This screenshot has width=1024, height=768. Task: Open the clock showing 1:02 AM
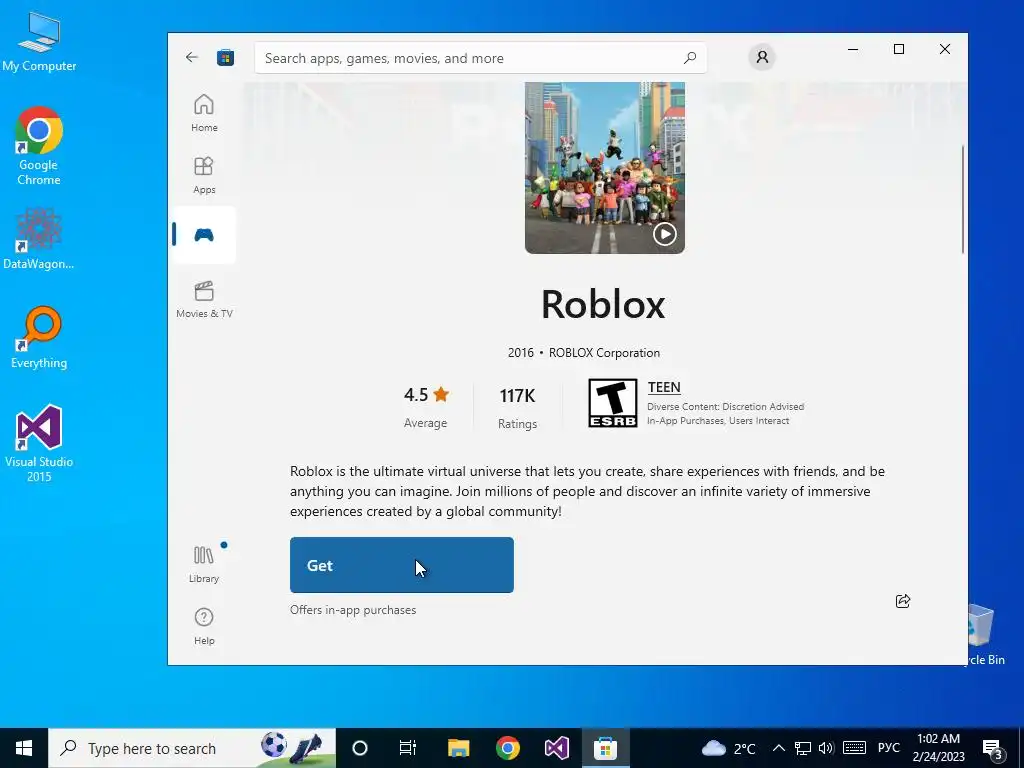[938, 748]
